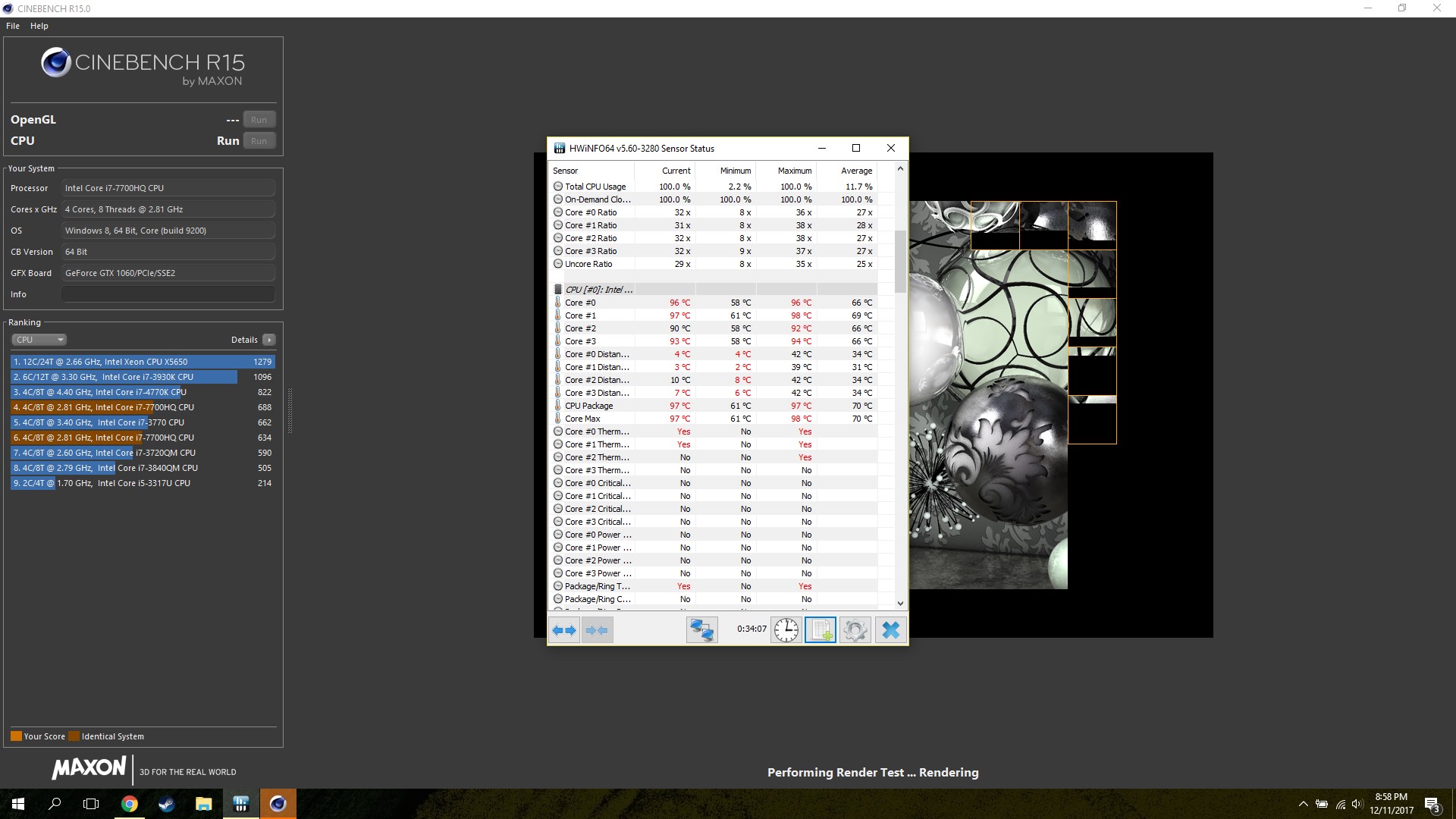Click the Info input field

tap(168, 294)
